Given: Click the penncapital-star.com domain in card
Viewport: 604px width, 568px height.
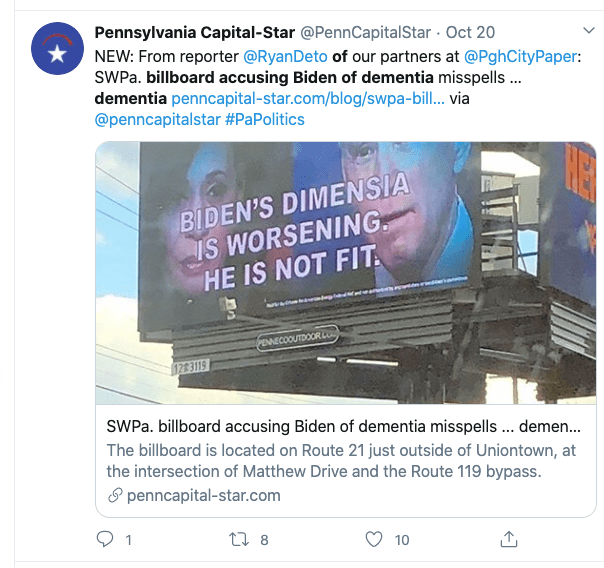Looking at the screenshot, I should [x=203, y=495].
